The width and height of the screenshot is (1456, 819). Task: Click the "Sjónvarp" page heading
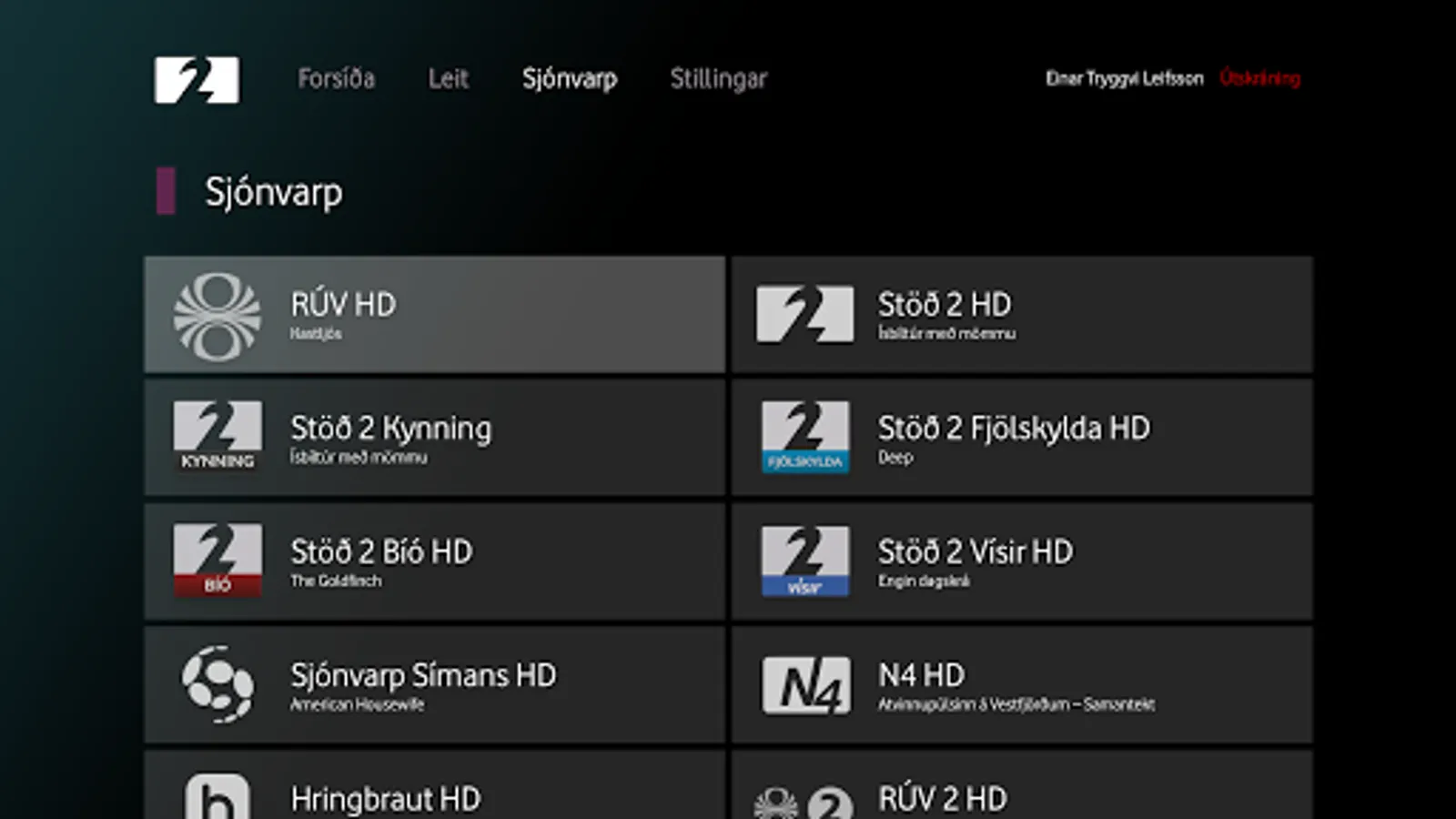pos(274,193)
